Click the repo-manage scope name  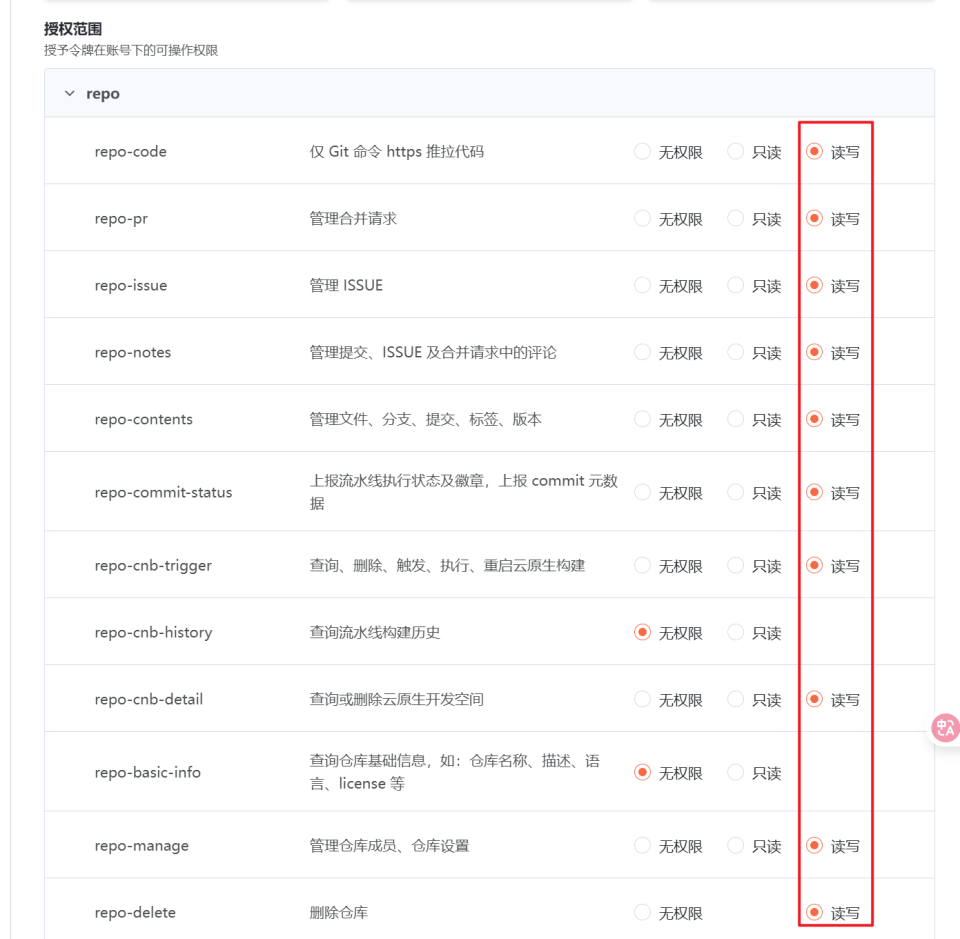[142, 846]
